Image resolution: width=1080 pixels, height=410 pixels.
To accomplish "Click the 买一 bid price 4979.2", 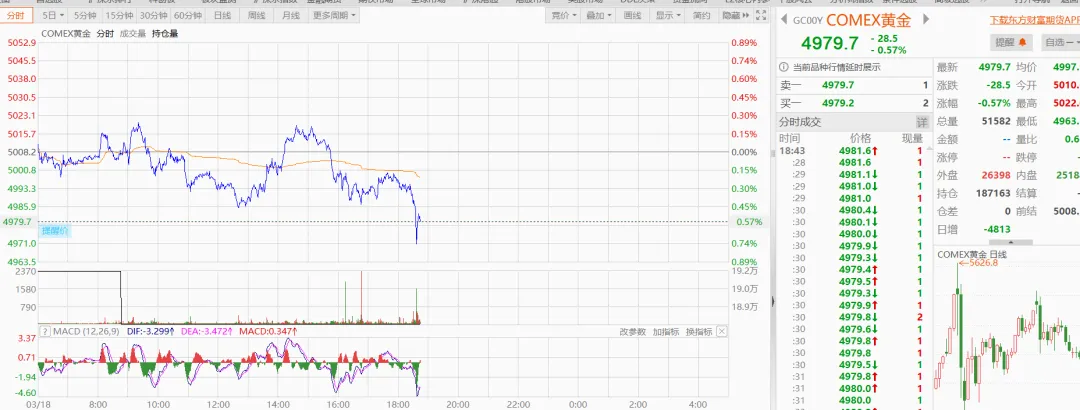I will tap(838, 103).
